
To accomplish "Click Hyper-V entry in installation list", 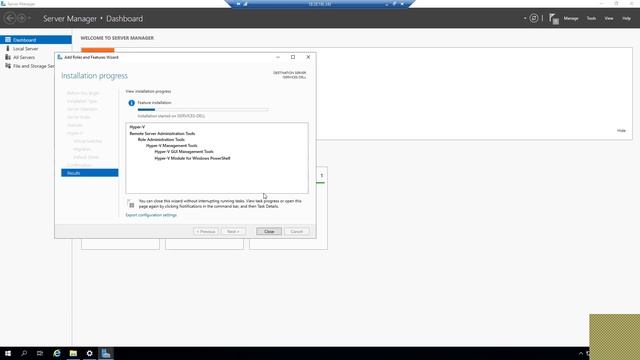I will pos(137,127).
